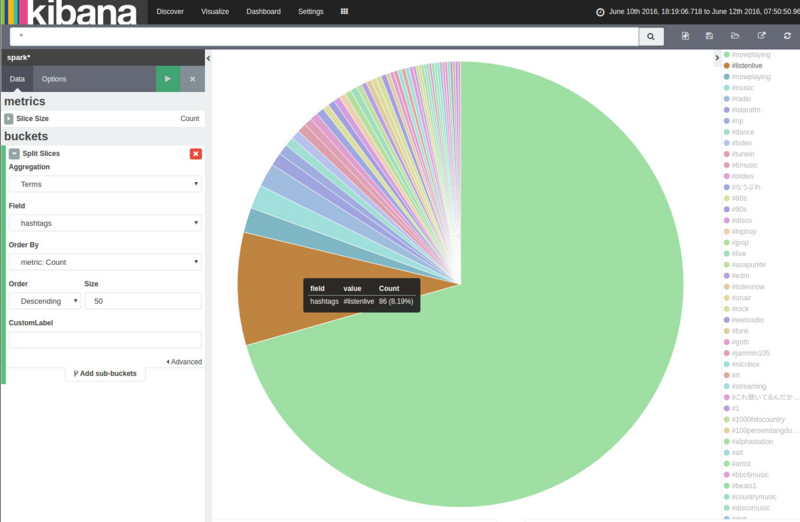The height and width of the screenshot is (522, 800).
Task: Click the refresh icon in toolbar
Action: point(787,36)
